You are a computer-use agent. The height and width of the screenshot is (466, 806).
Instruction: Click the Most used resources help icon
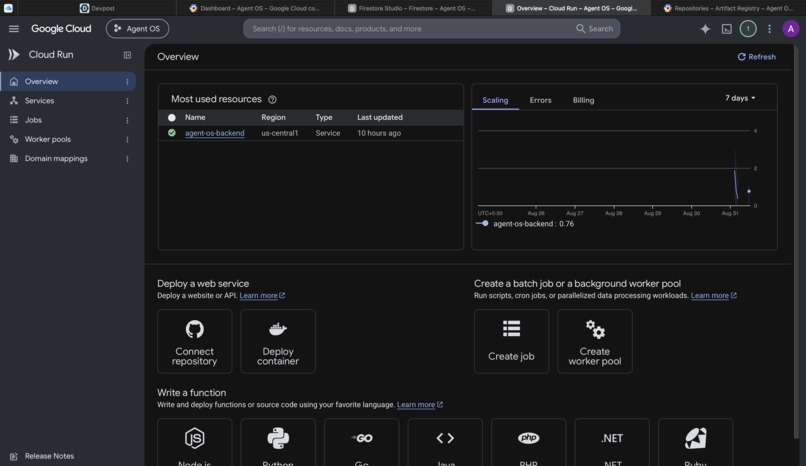(x=272, y=99)
